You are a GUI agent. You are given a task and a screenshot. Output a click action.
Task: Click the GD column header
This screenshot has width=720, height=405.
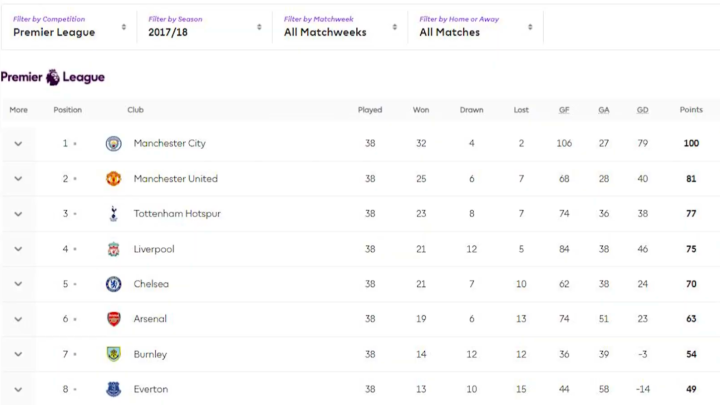pos(642,110)
